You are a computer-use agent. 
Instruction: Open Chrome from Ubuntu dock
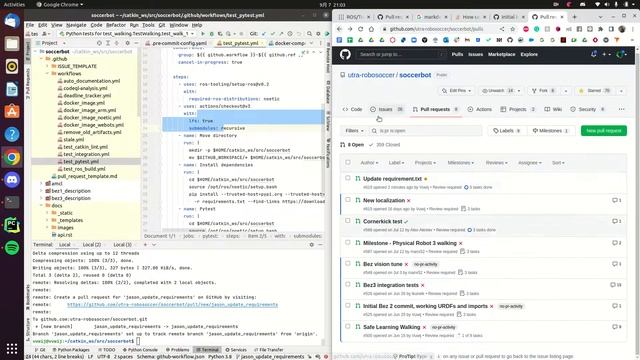12,157
